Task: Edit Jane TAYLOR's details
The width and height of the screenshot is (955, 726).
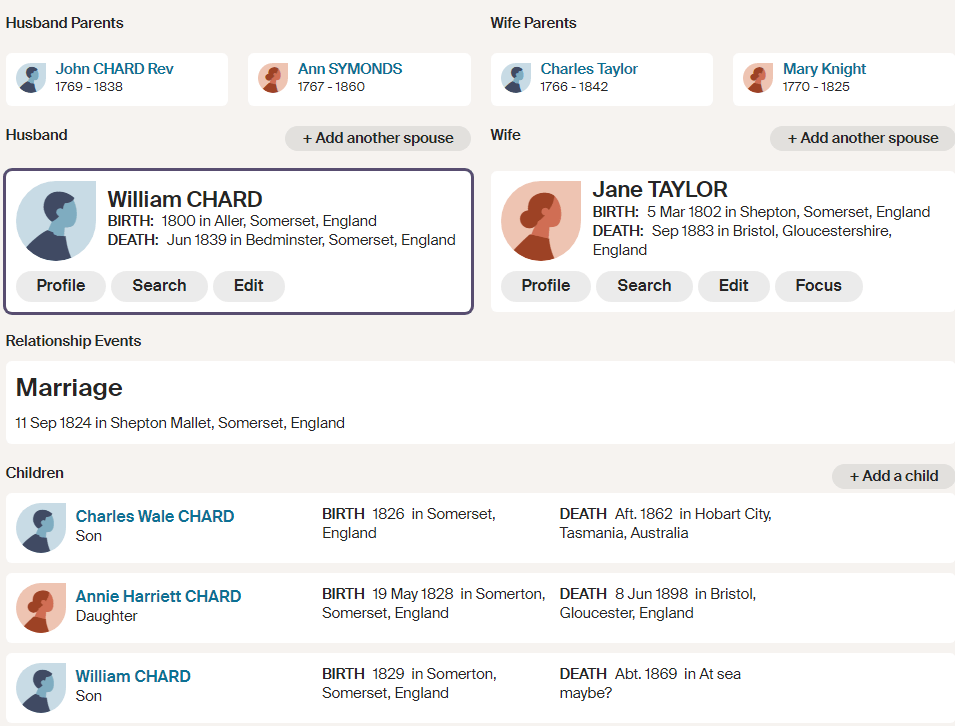Action: pos(733,286)
